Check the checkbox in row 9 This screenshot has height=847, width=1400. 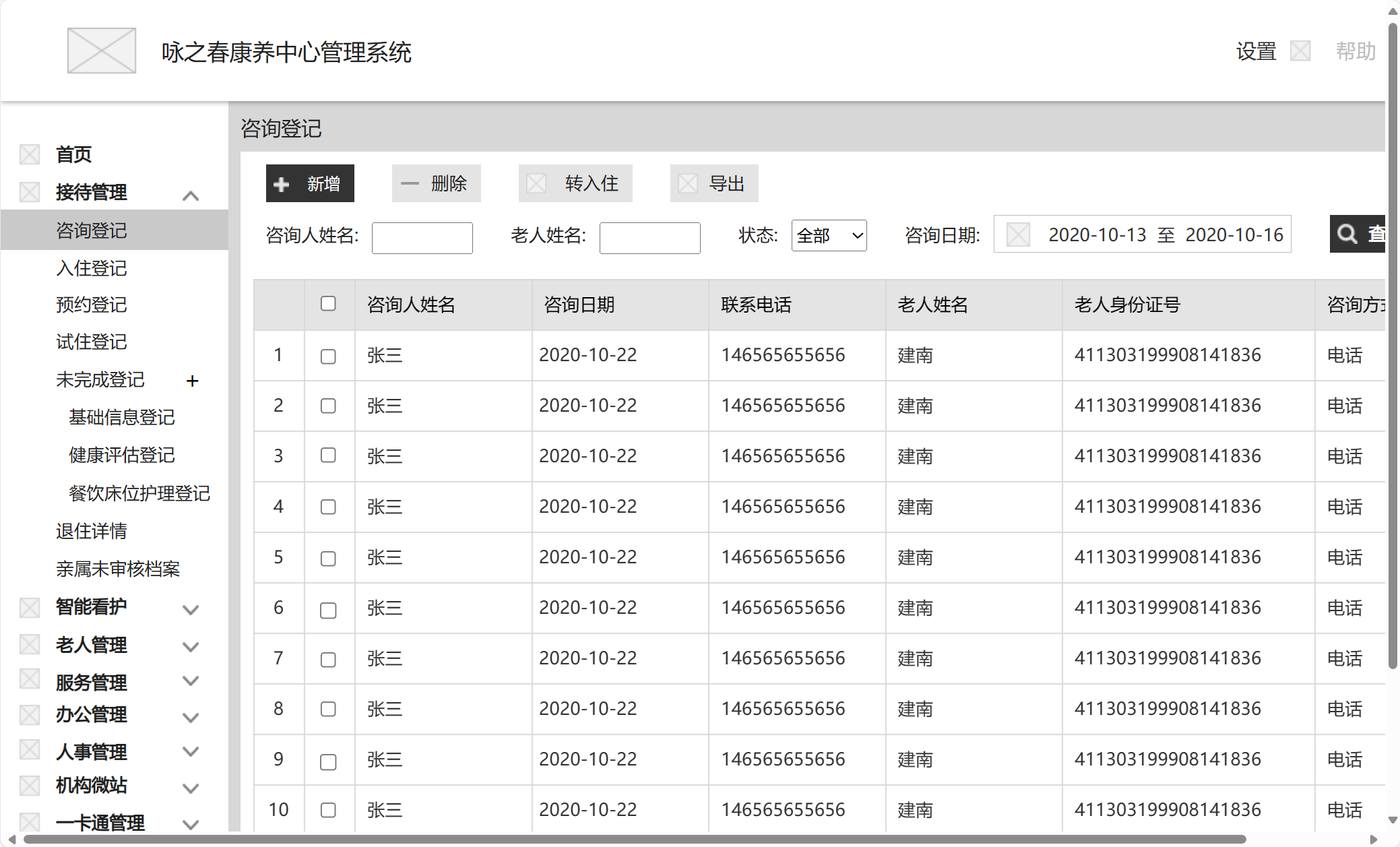point(328,762)
